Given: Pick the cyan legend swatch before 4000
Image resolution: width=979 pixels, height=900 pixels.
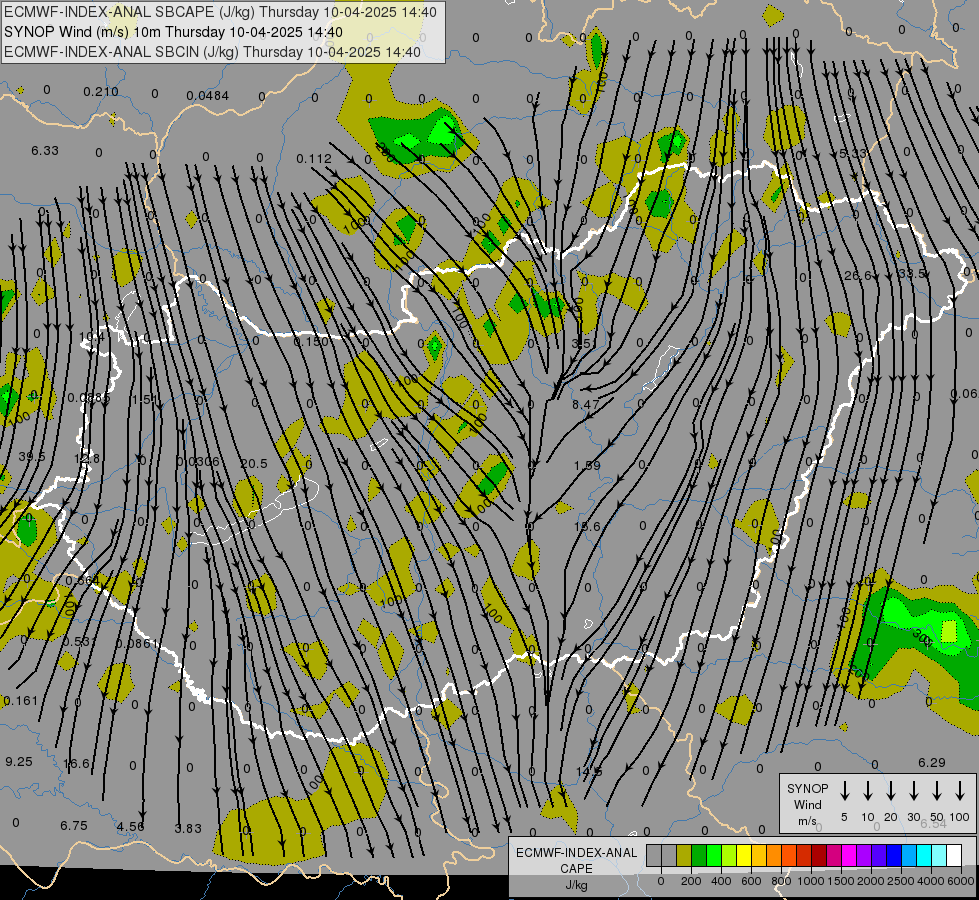Looking at the screenshot, I should pos(923,856).
